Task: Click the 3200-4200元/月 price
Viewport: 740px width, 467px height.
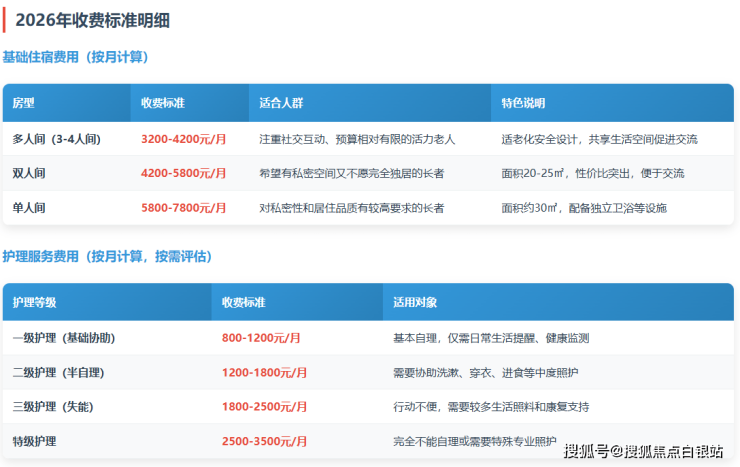Action: [183, 139]
